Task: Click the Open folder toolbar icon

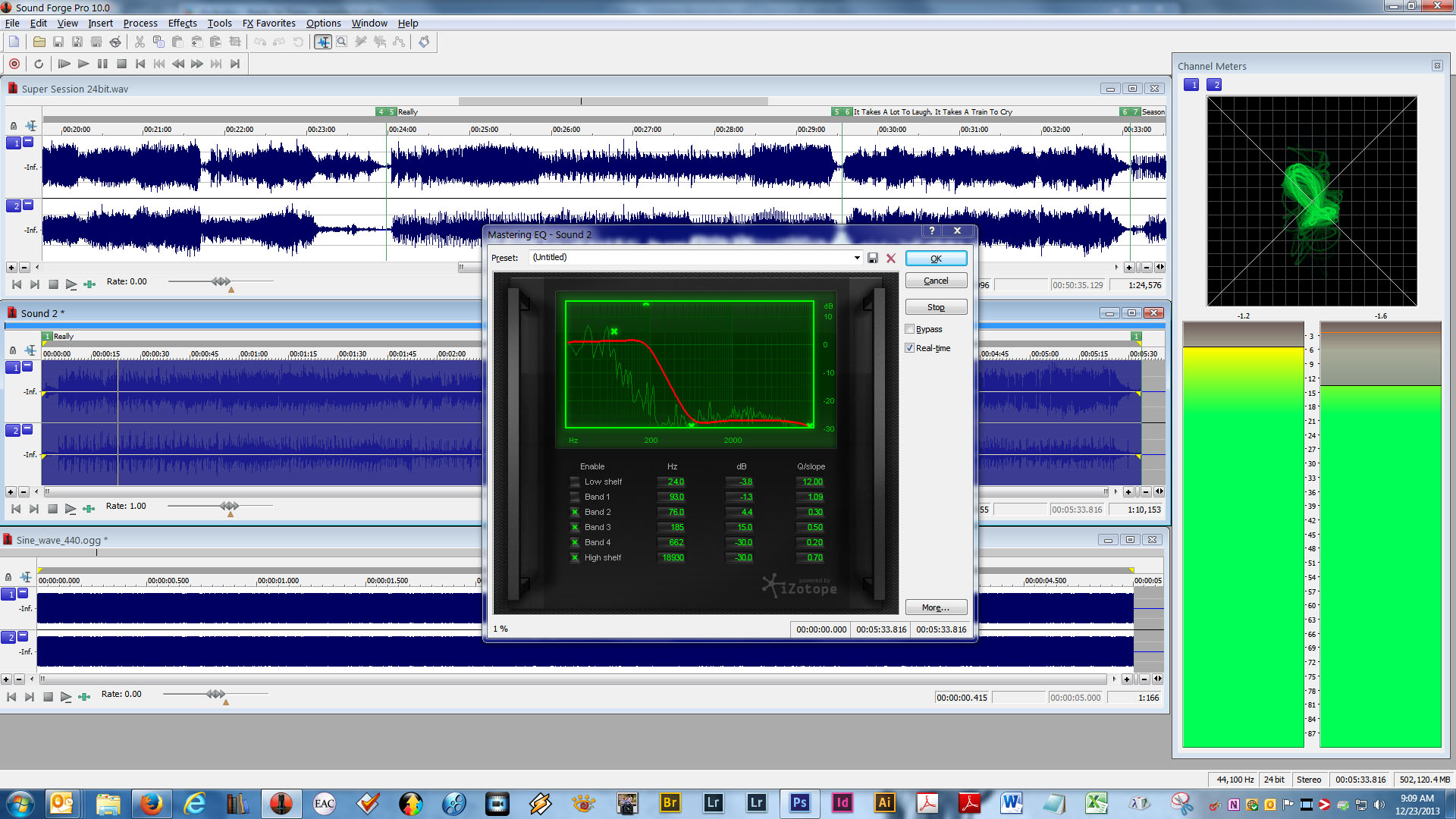Action: tap(39, 42)
